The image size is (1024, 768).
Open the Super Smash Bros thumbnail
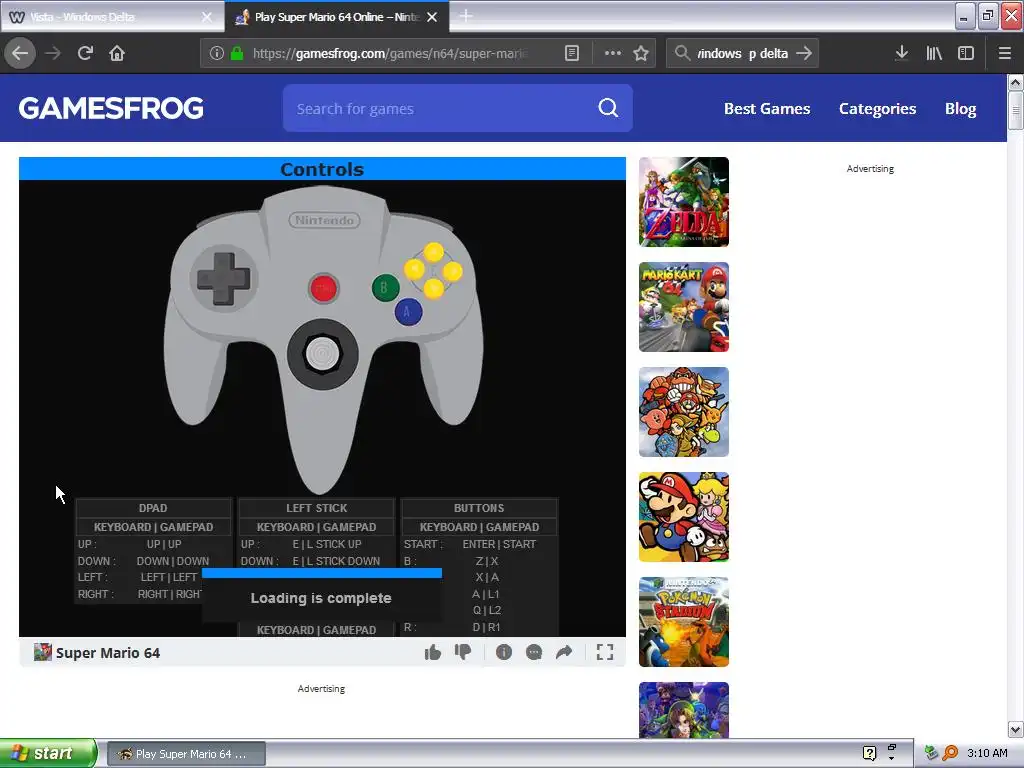684,412
